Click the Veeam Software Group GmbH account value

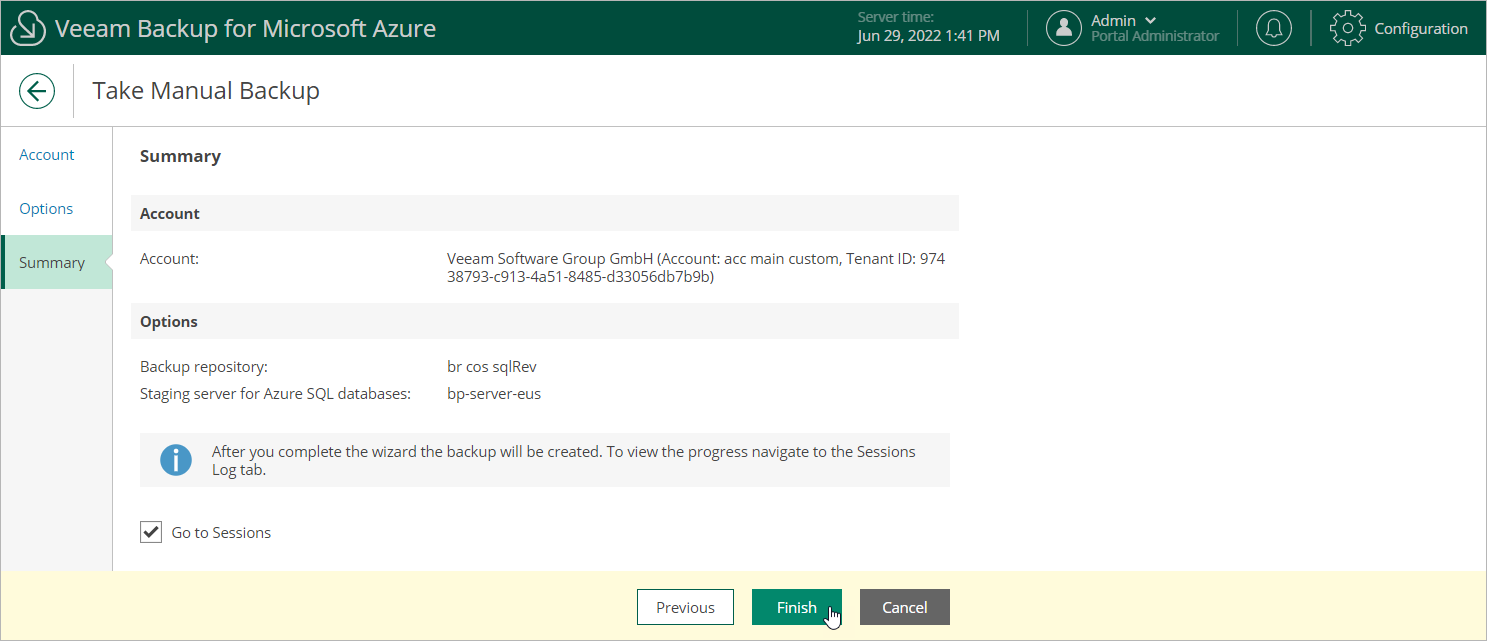click(x=696, y=268)
